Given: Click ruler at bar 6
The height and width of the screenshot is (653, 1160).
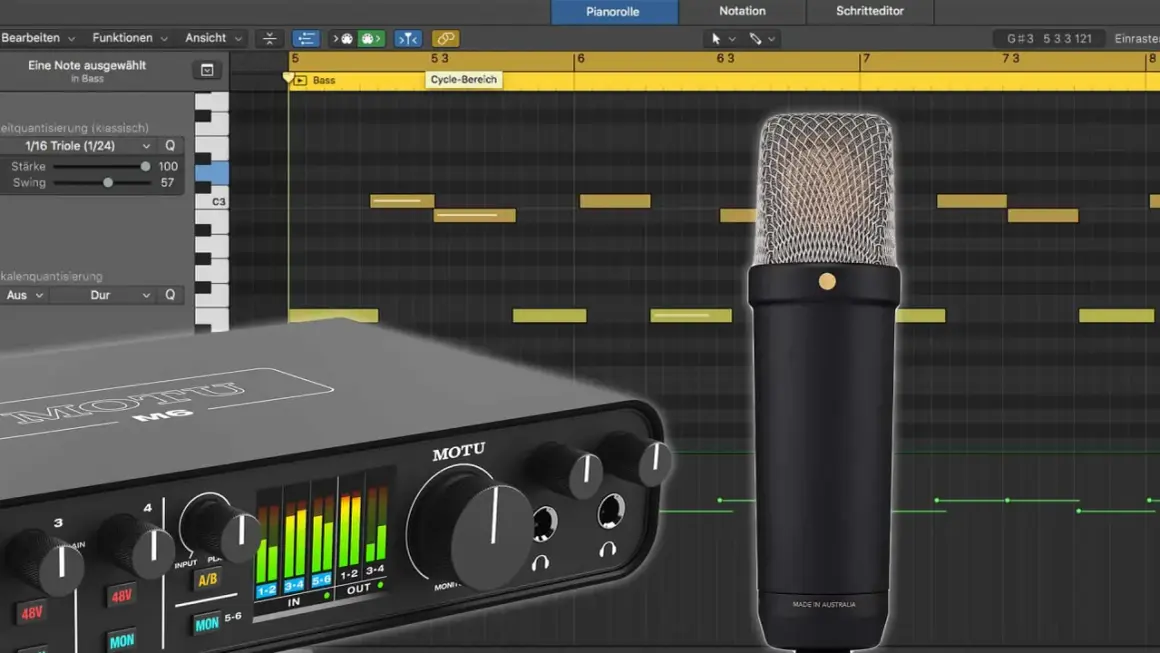Looking at the screenshot, I should coord(581,58).
